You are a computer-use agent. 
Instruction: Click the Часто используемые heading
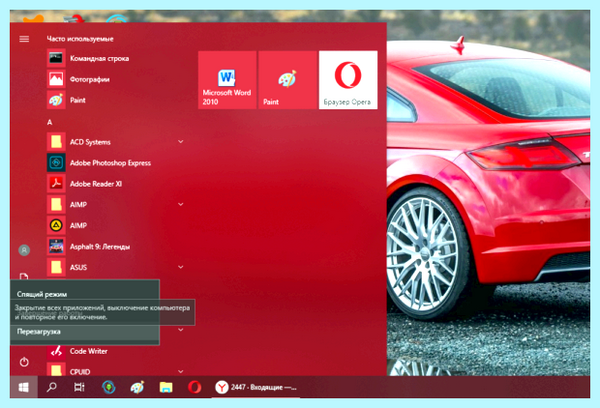pos(80,39)
